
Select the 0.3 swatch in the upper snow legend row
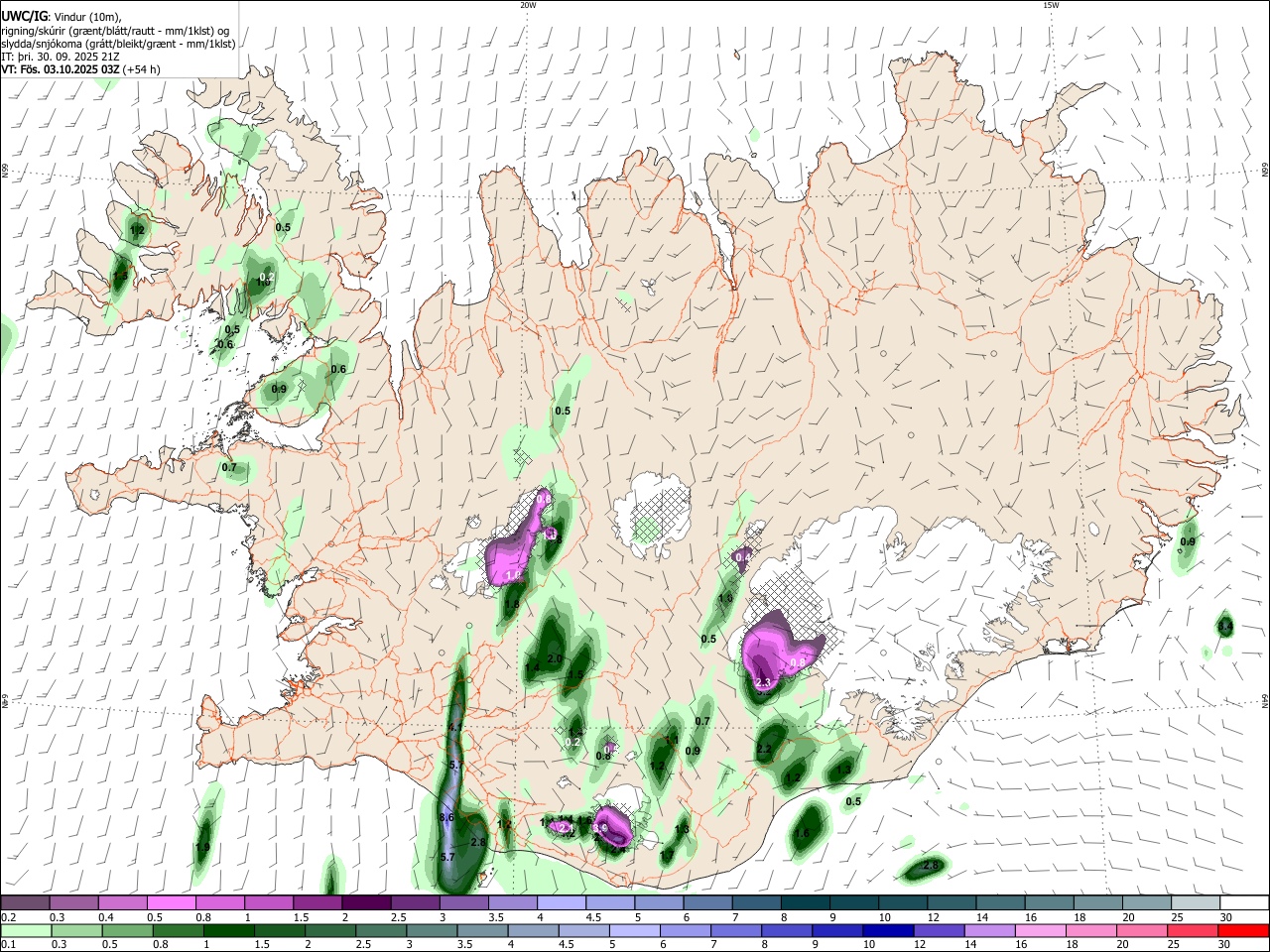click(x=73, y=902)
